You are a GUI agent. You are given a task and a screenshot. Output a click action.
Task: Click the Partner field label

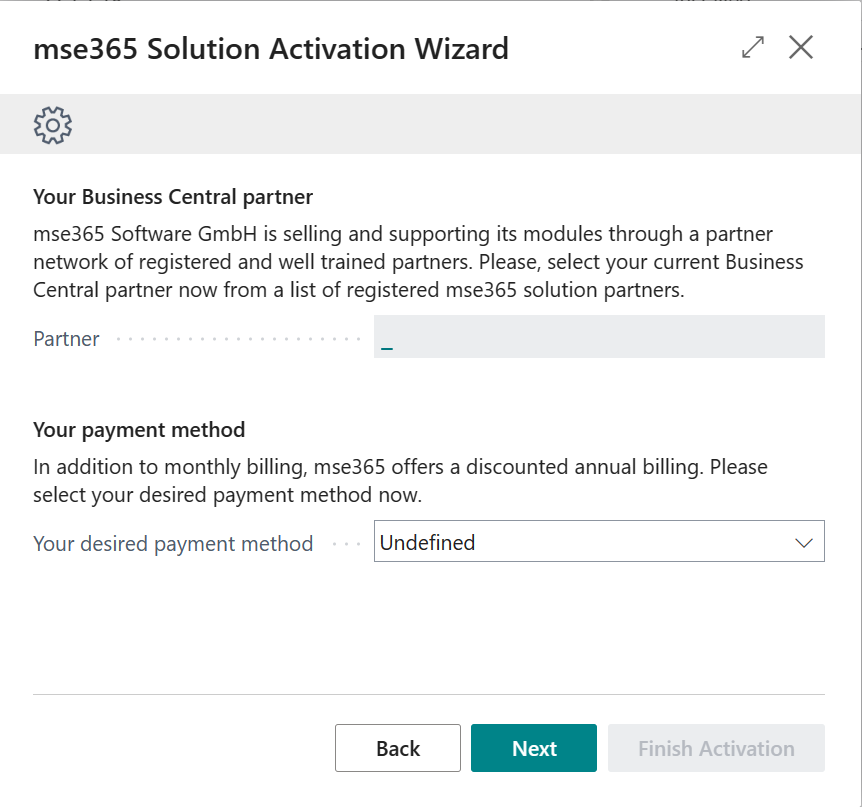(x=66, y=338)
